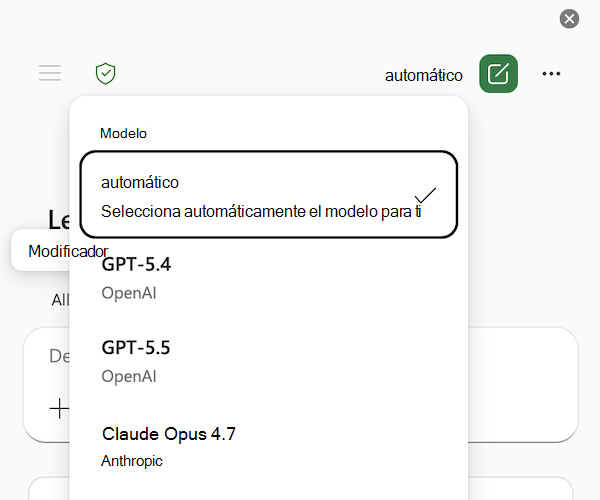Click the Modelo heading text
The height and width of the screenshot is (500, 600).
click(123, 133)
